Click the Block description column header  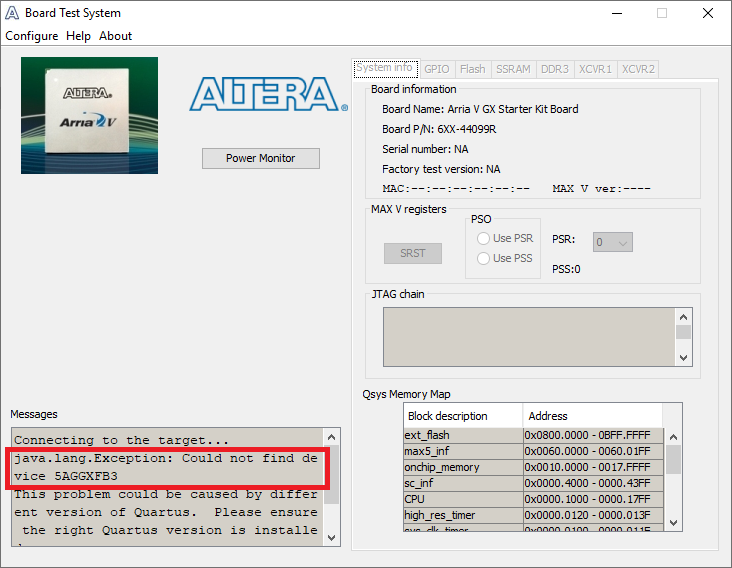pyautogui.click(x=463, y=416)
